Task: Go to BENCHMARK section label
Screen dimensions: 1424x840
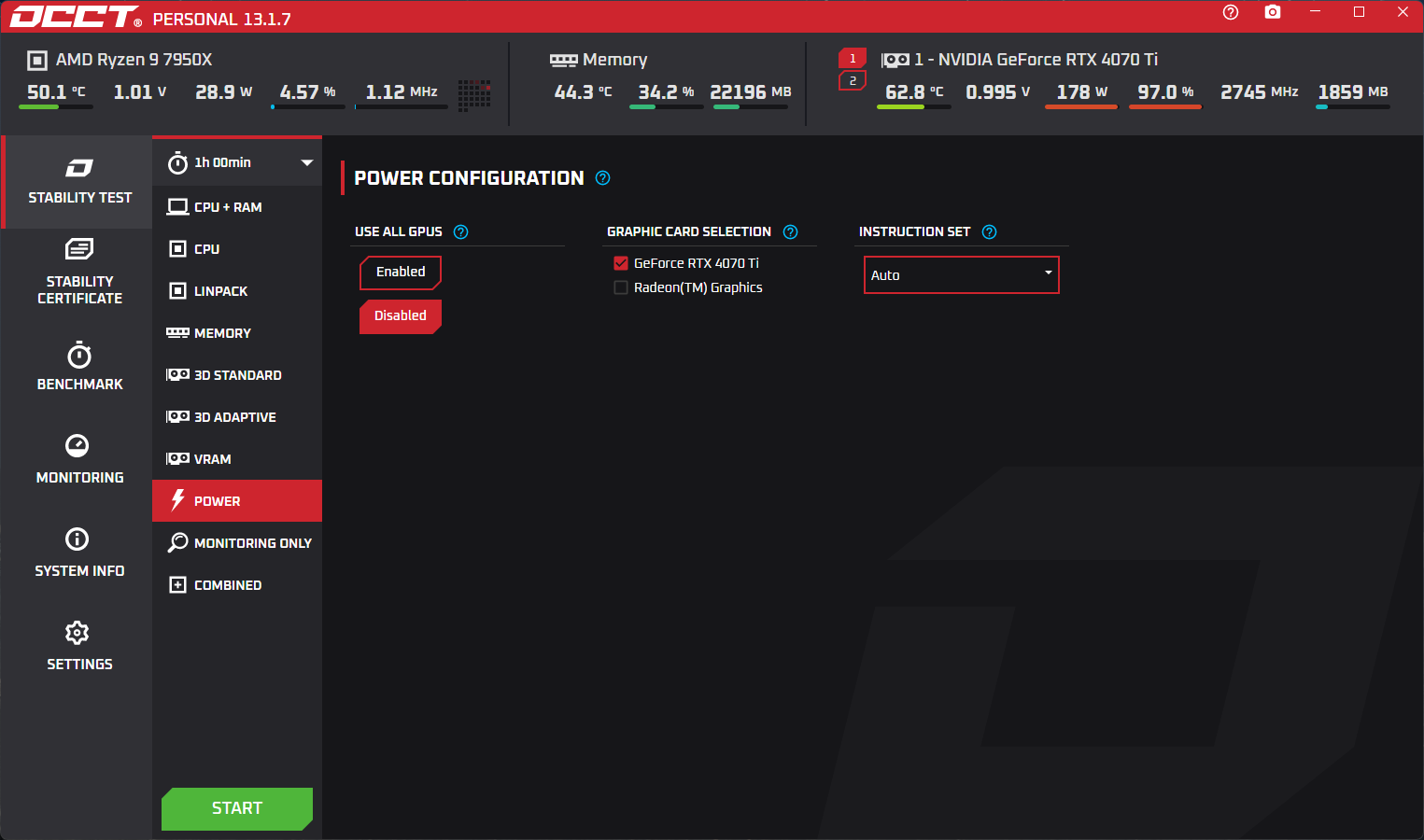Action: (x=79, y=385)
